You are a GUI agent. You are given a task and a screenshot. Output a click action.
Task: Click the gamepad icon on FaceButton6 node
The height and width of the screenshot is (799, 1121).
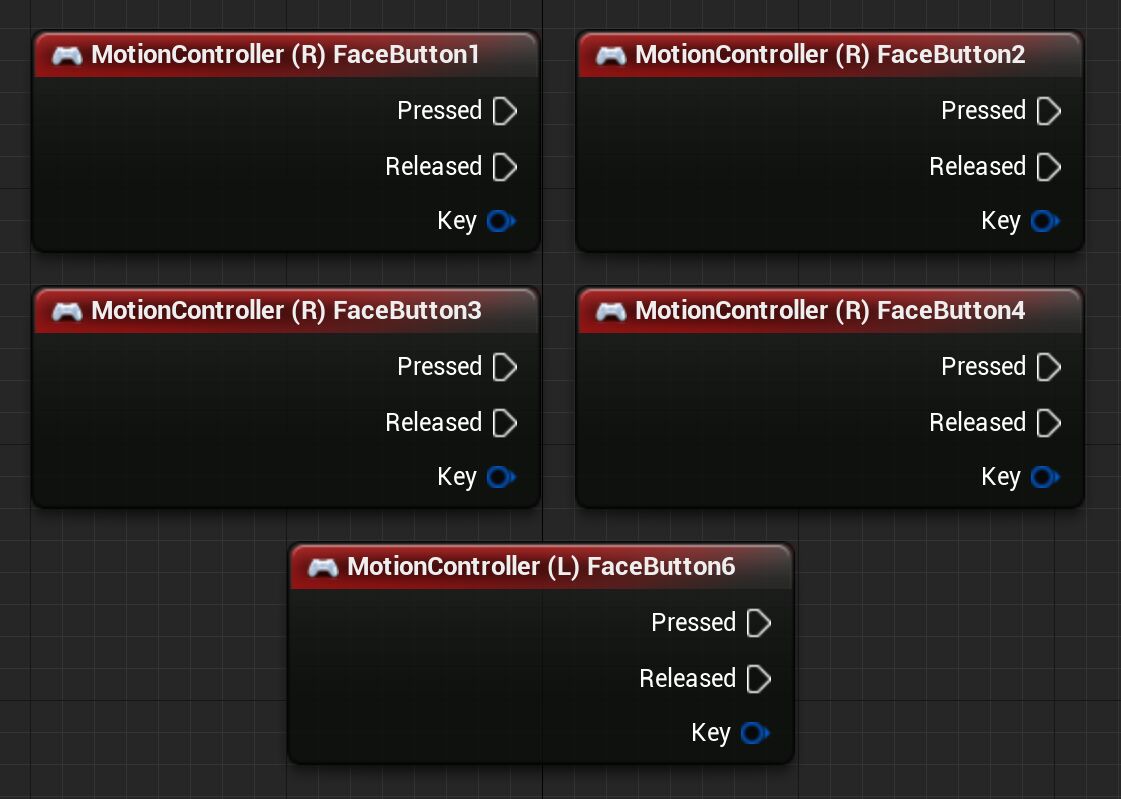[x=323, y=567]
